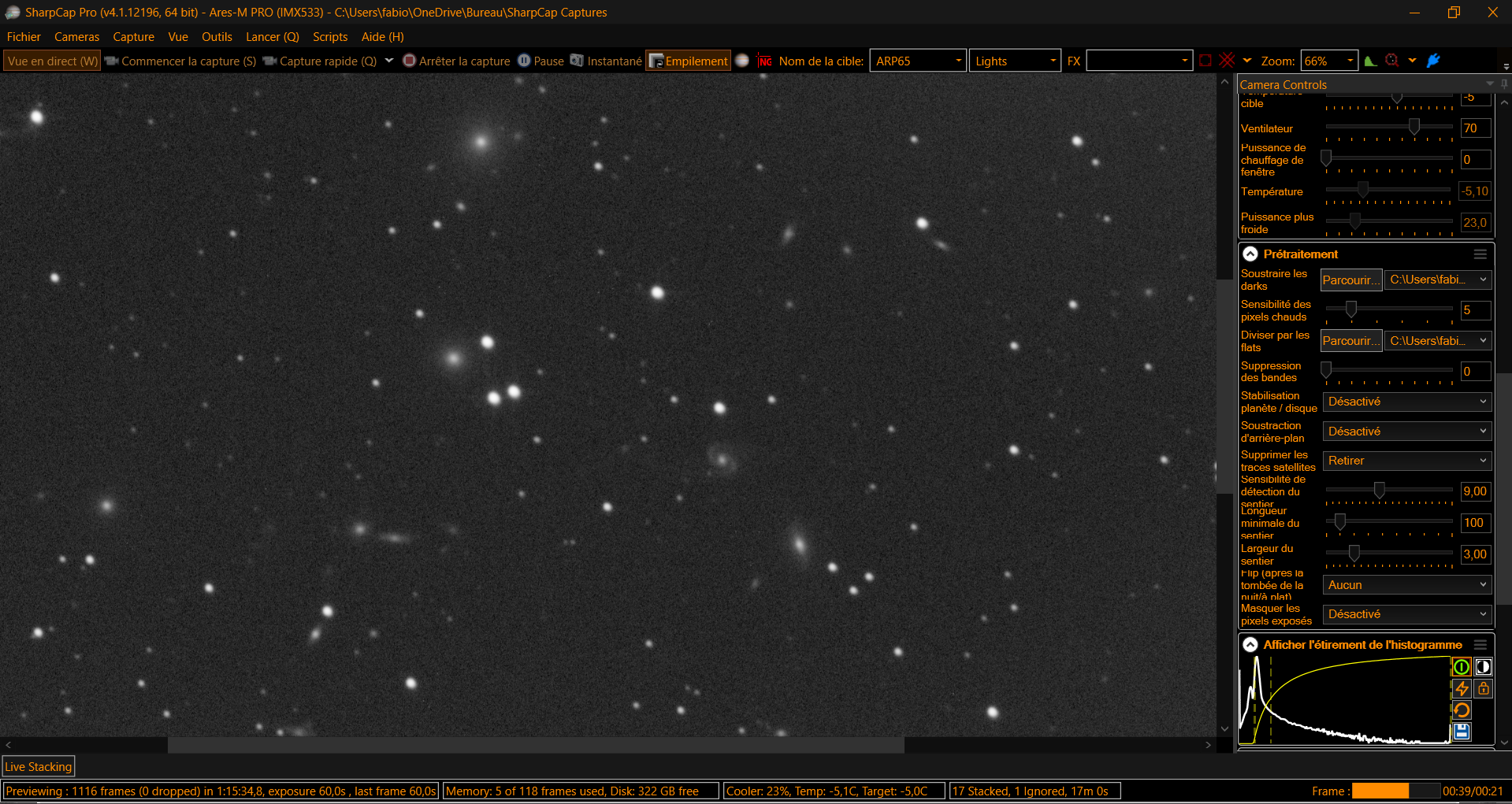Image resolution: width=1512 pixels, height=804 pixels.
Task: Click the histogram stretch reset icon
Action: [x=1462, y=710]
